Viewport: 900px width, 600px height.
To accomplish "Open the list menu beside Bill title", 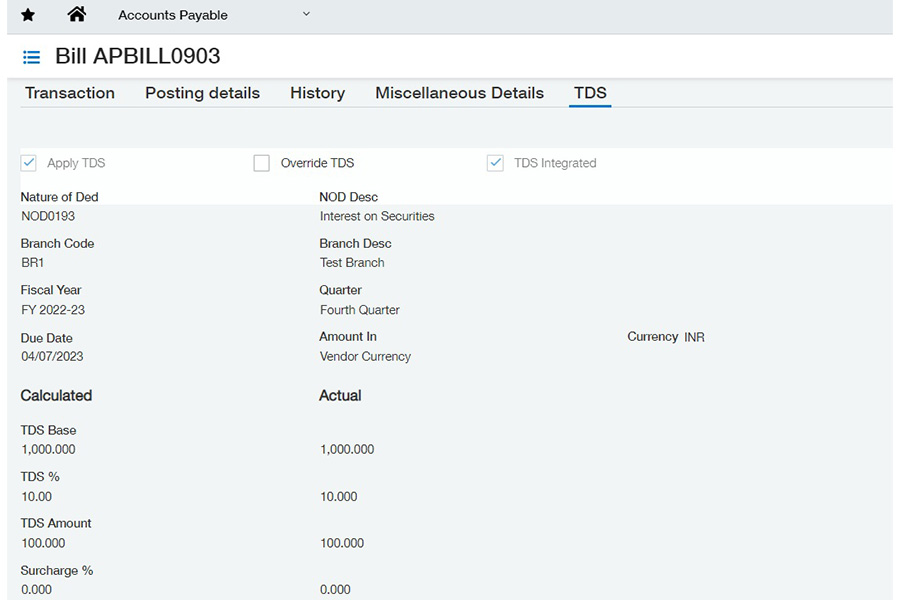I will 31,57.
